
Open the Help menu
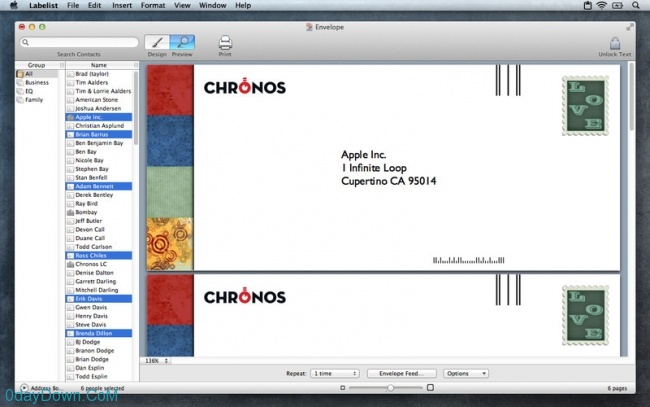click(x=243, y=5)
